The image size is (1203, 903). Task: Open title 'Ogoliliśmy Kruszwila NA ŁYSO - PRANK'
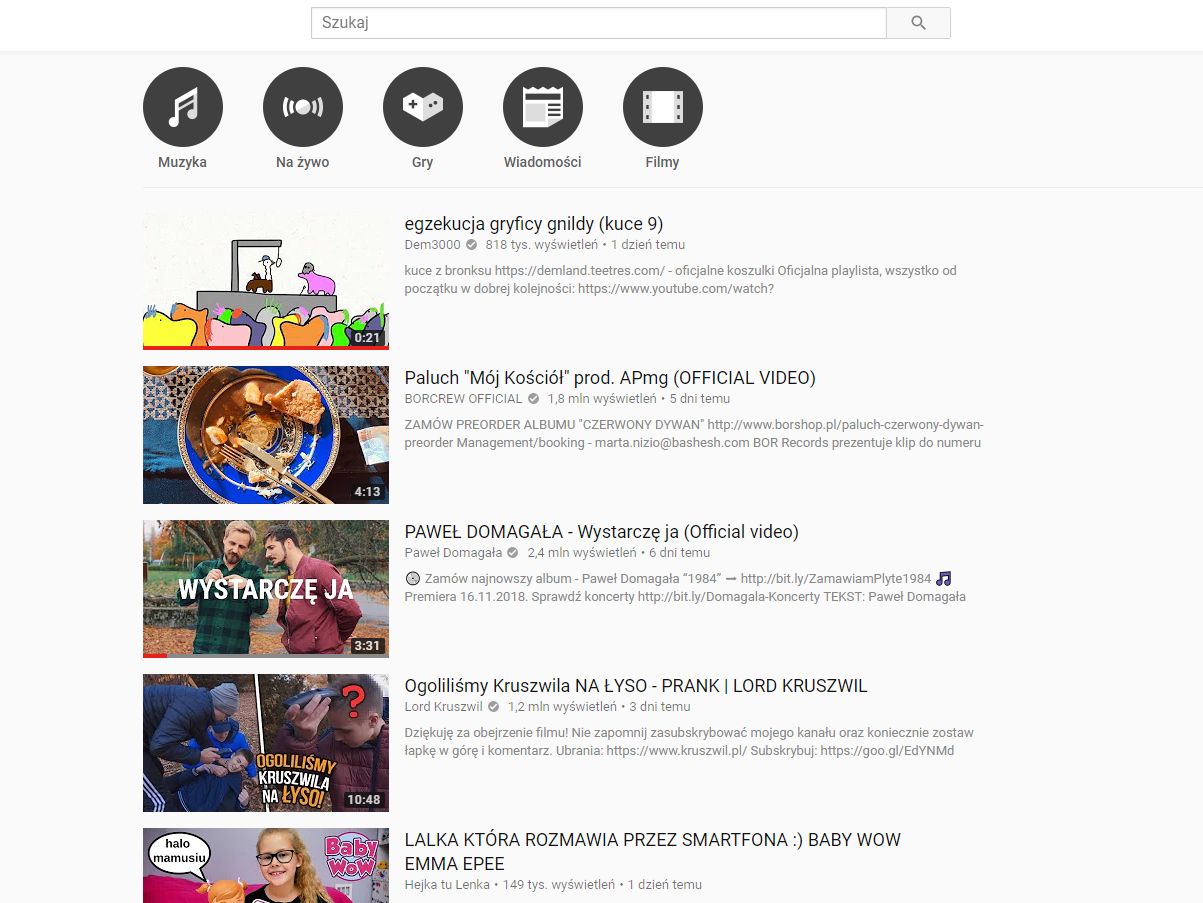point(636,686)
